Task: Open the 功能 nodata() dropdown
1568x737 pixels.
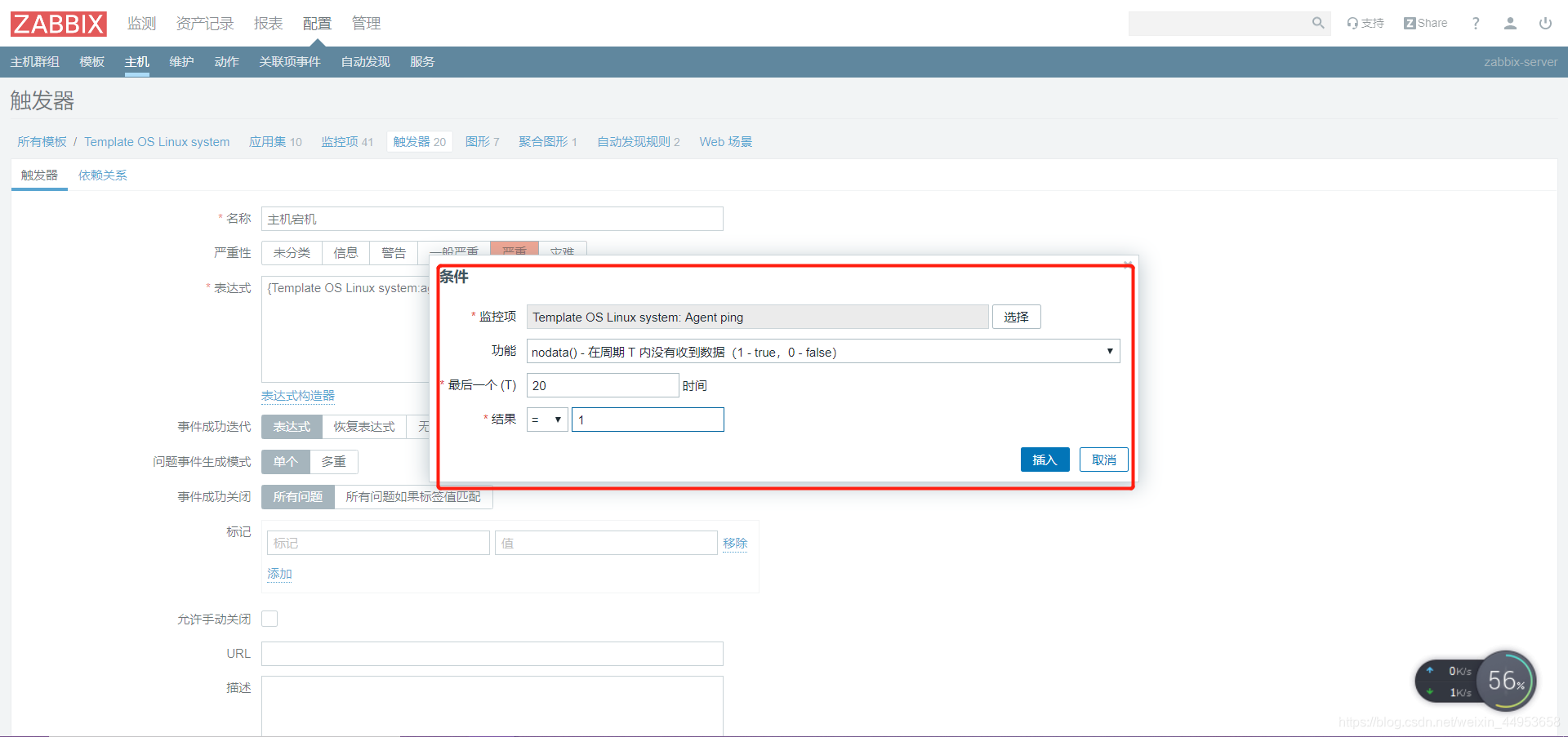Action: [x=823, y=352]
